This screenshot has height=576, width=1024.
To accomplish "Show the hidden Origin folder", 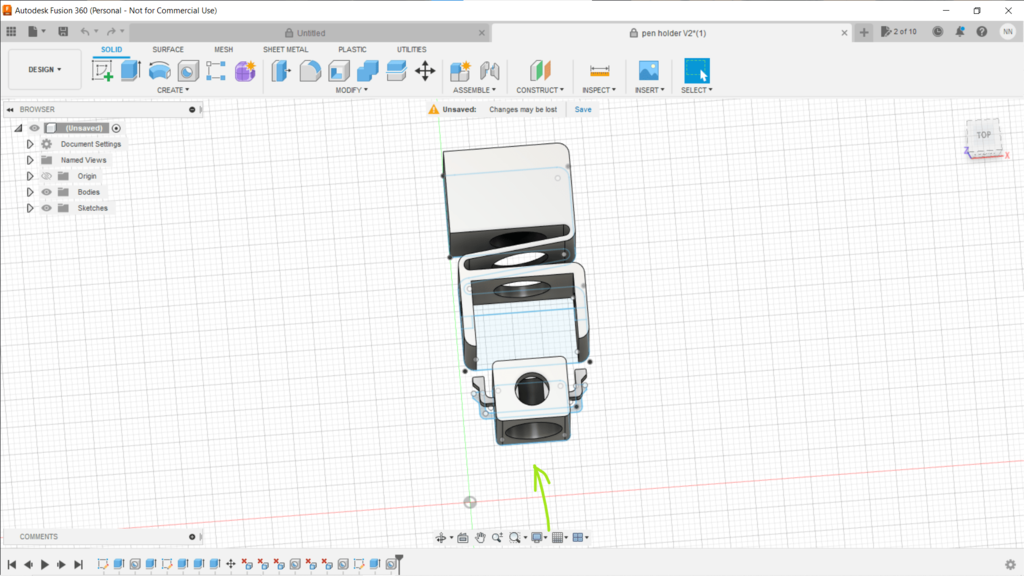I will tap(46, 176).
